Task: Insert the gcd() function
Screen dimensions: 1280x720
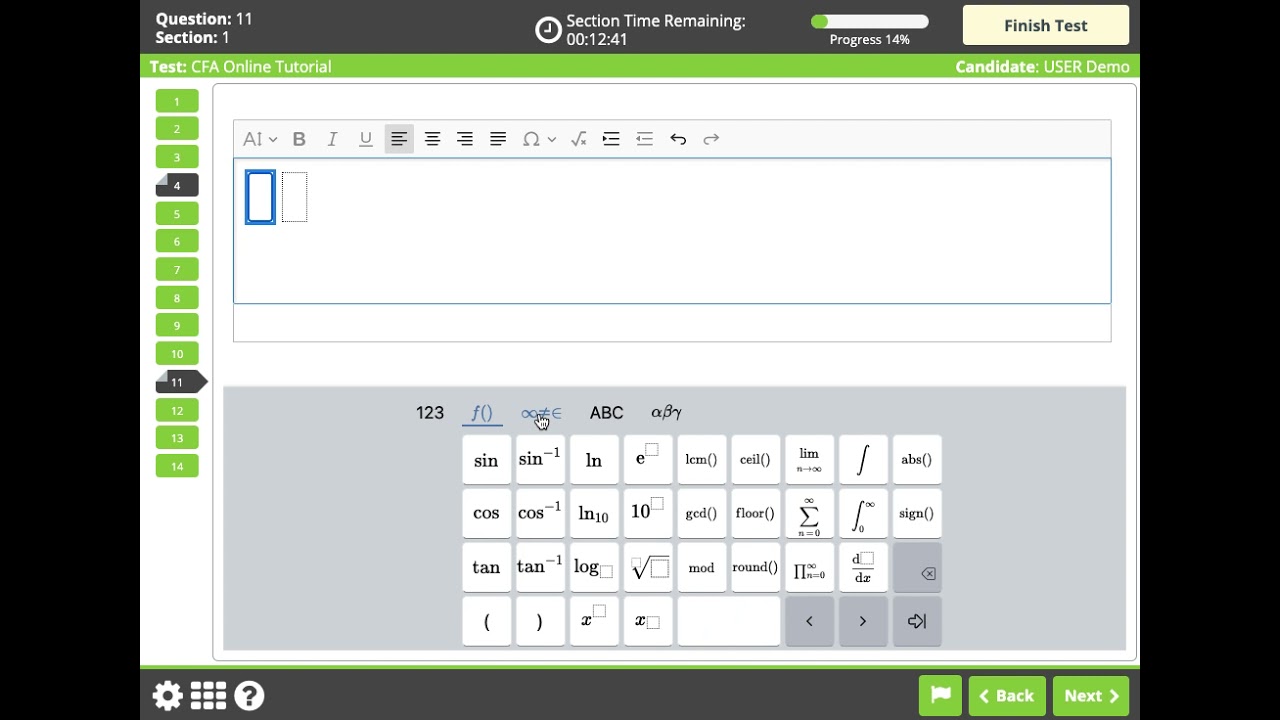Action: point(702,514)
